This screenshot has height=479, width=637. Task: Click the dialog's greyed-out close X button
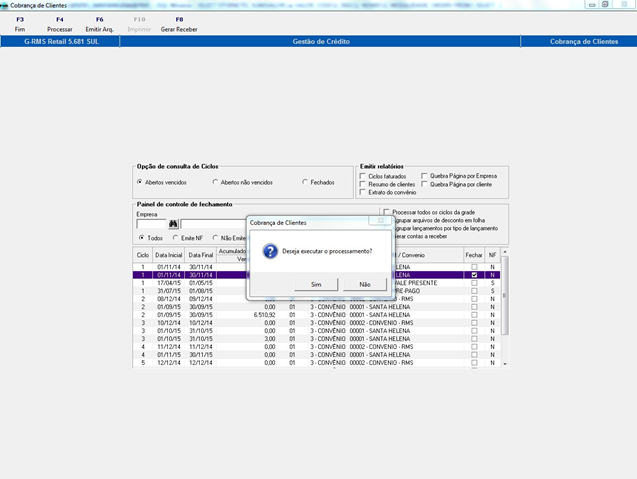[381, 220]
